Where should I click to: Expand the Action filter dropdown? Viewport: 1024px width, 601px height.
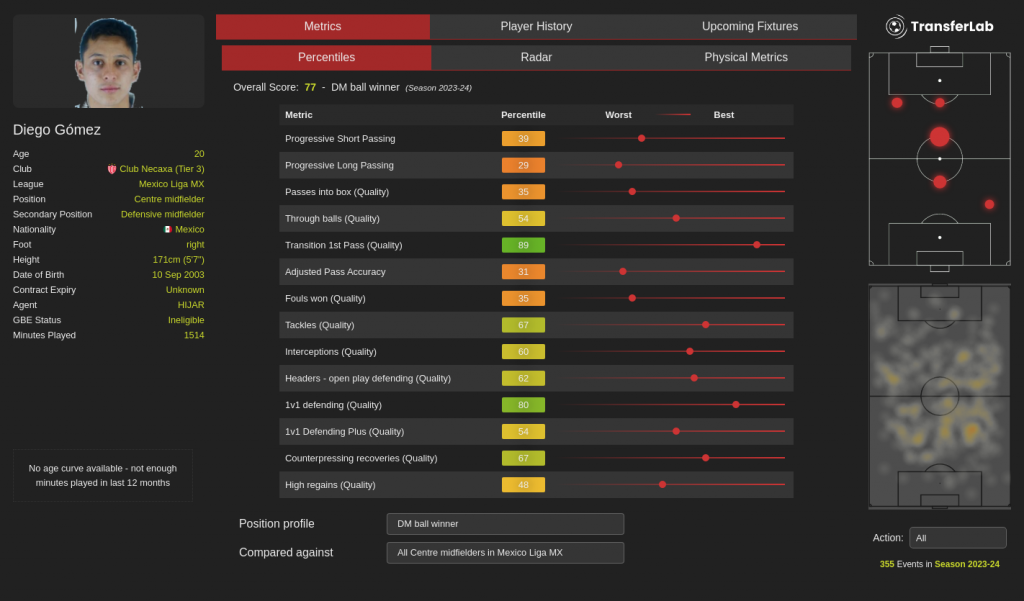click(x=957, y=538)
